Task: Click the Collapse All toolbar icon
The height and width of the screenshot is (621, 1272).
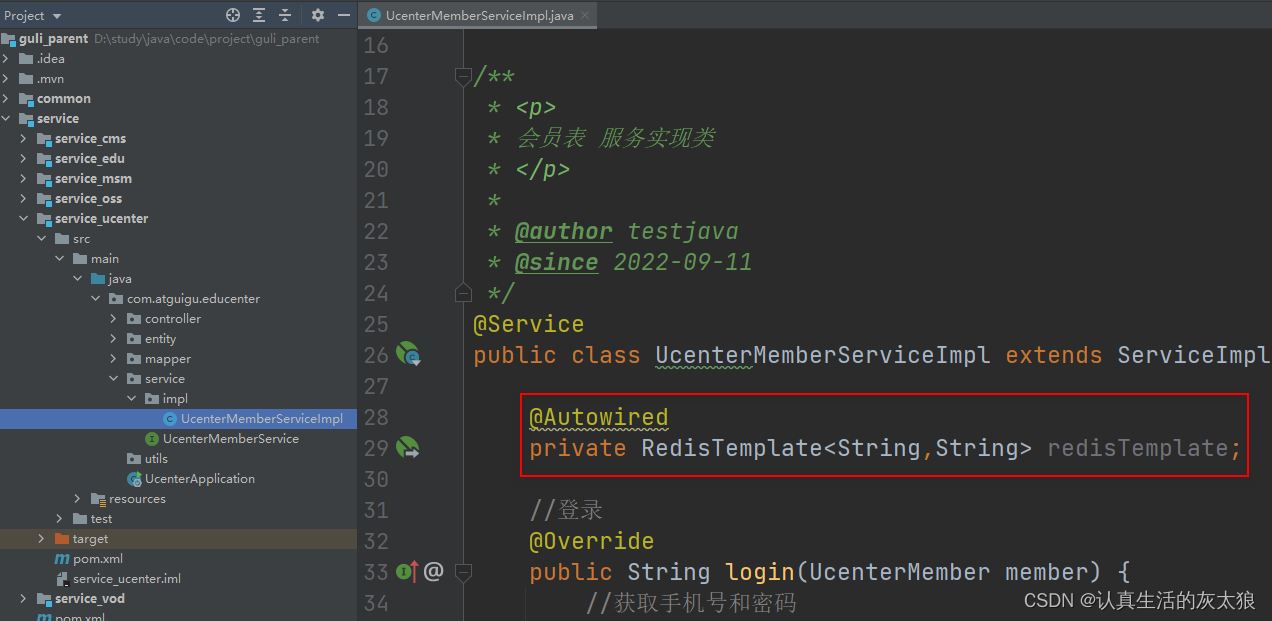Action: 285,15
